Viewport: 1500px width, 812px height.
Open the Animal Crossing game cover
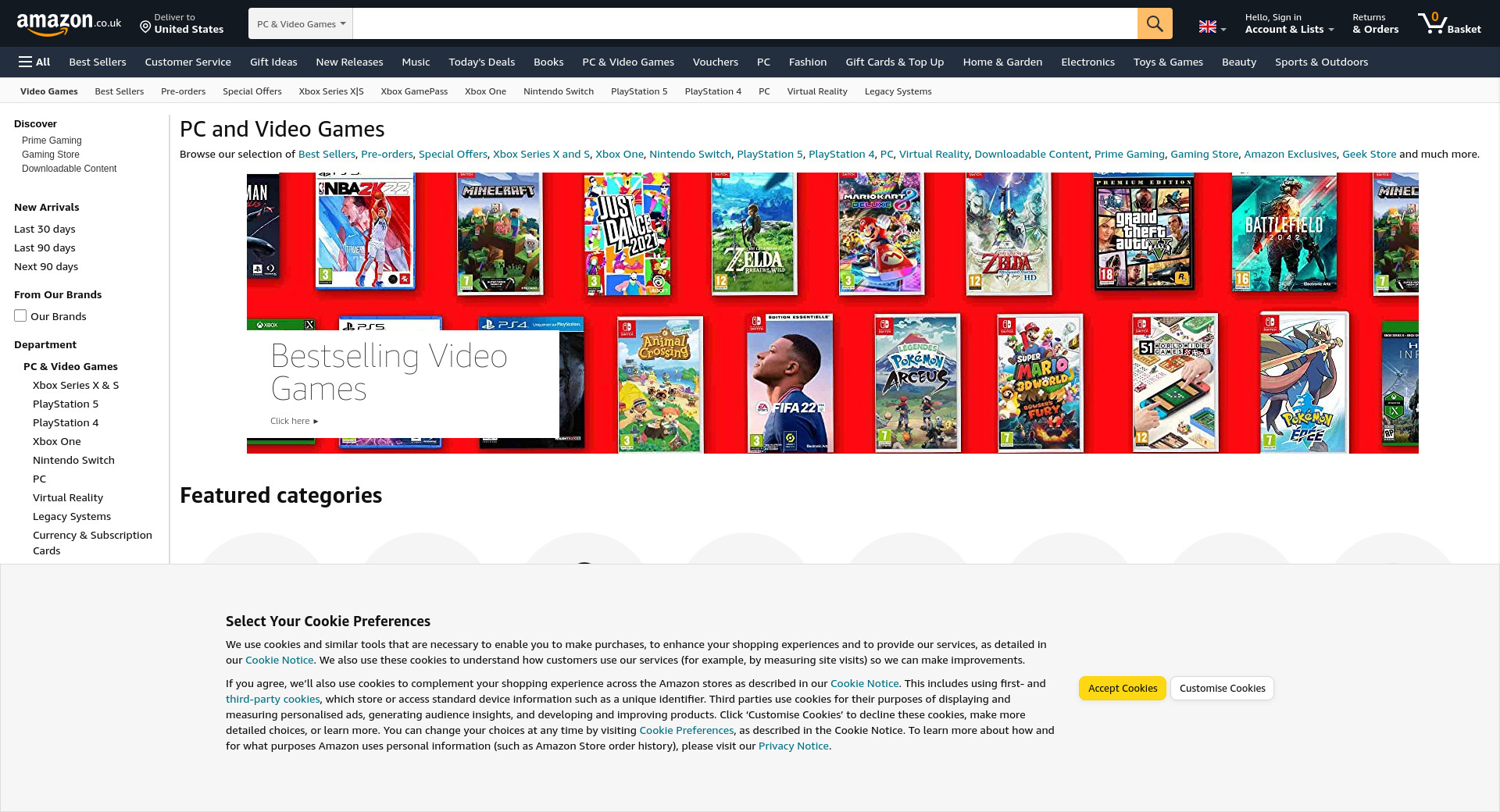pos(660,384)
